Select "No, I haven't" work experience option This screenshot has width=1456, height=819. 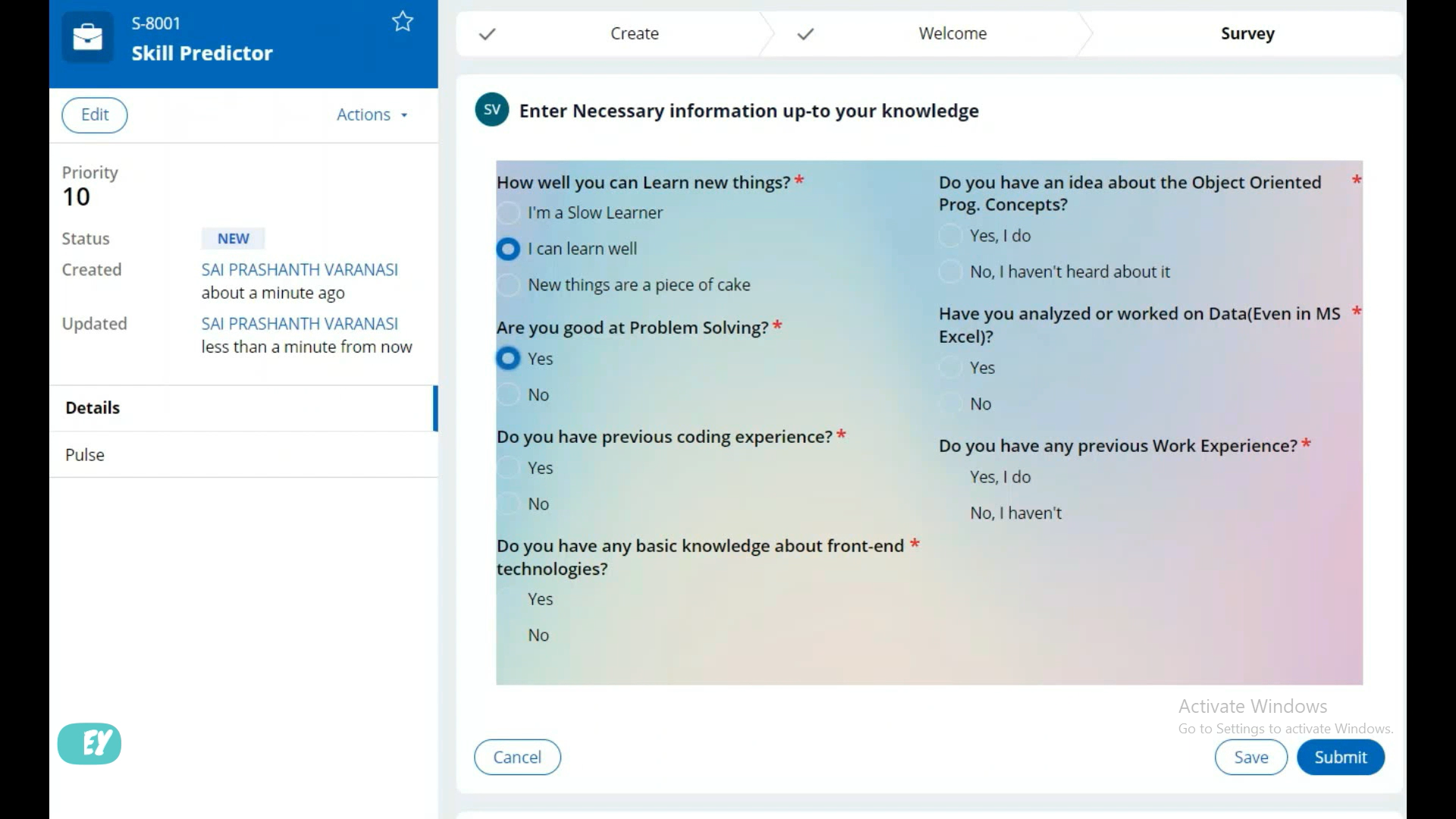click(x=1015, y=513)
